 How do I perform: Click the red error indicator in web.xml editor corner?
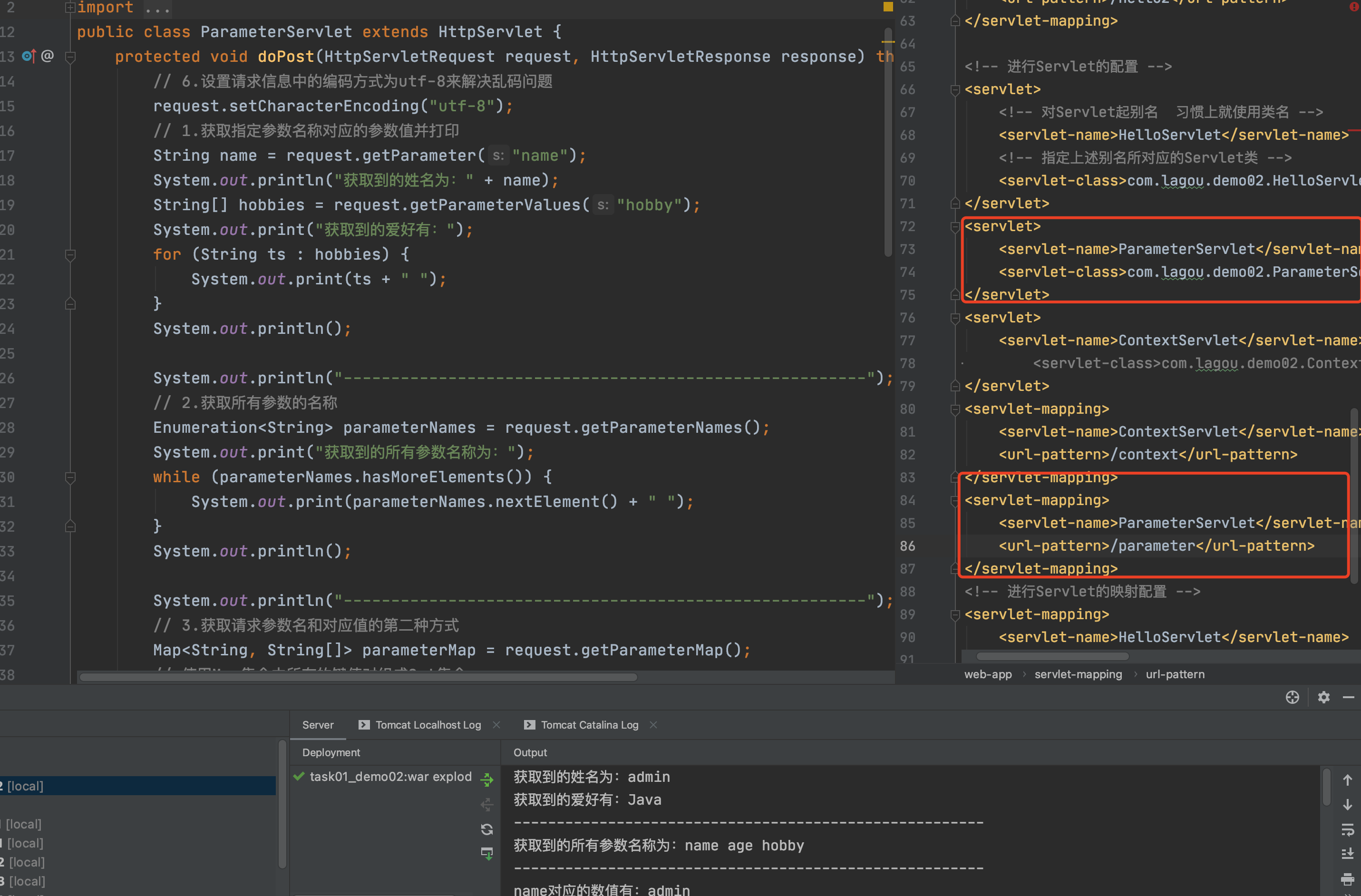point(1355,6)
